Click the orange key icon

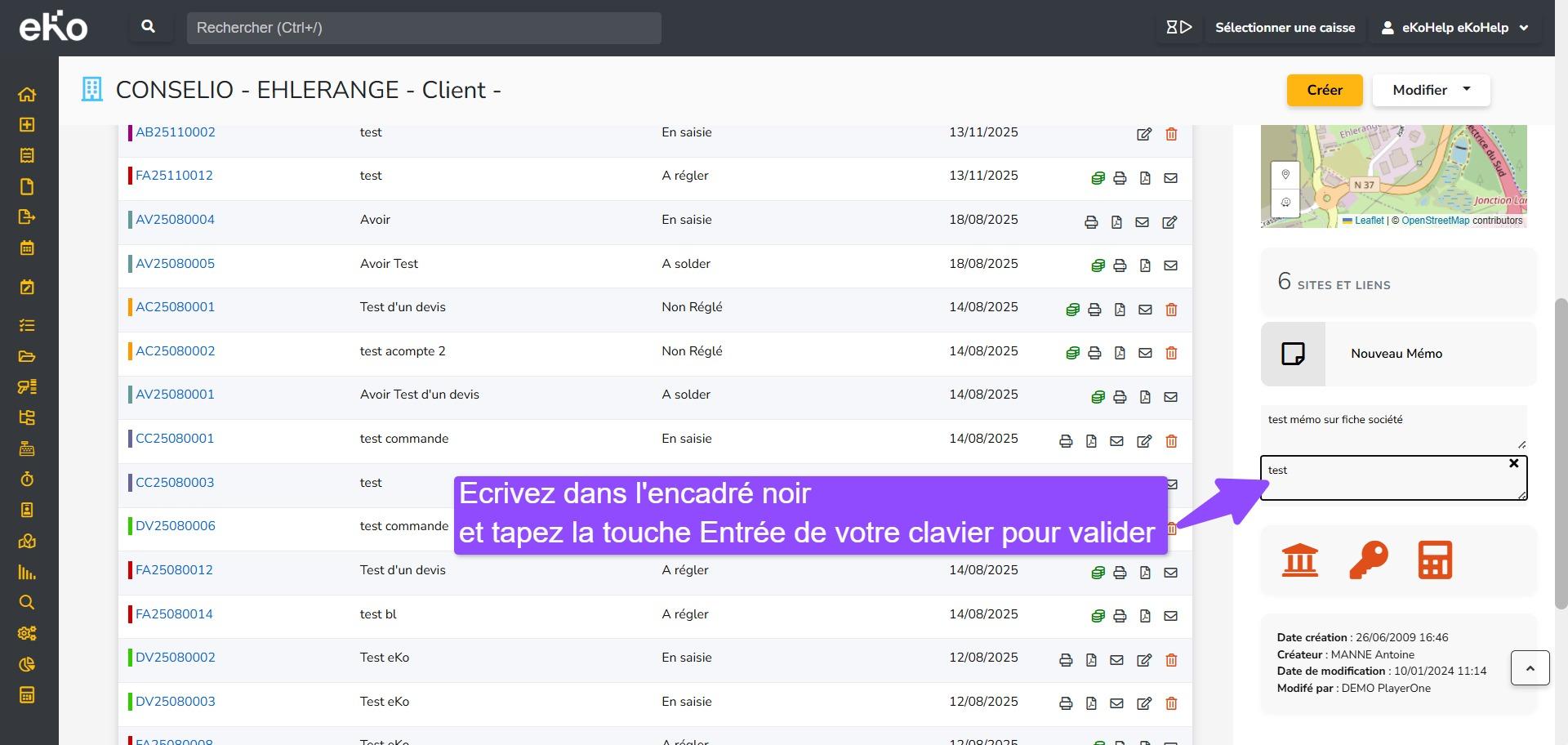coord(1368,560)
